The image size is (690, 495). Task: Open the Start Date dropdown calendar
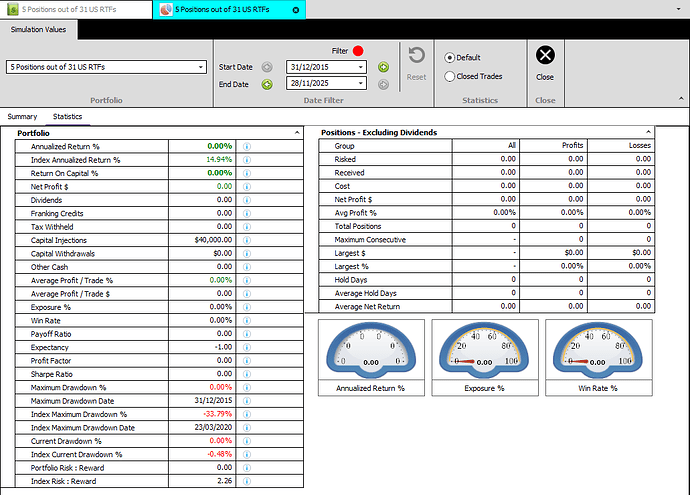tap(361, 67)
